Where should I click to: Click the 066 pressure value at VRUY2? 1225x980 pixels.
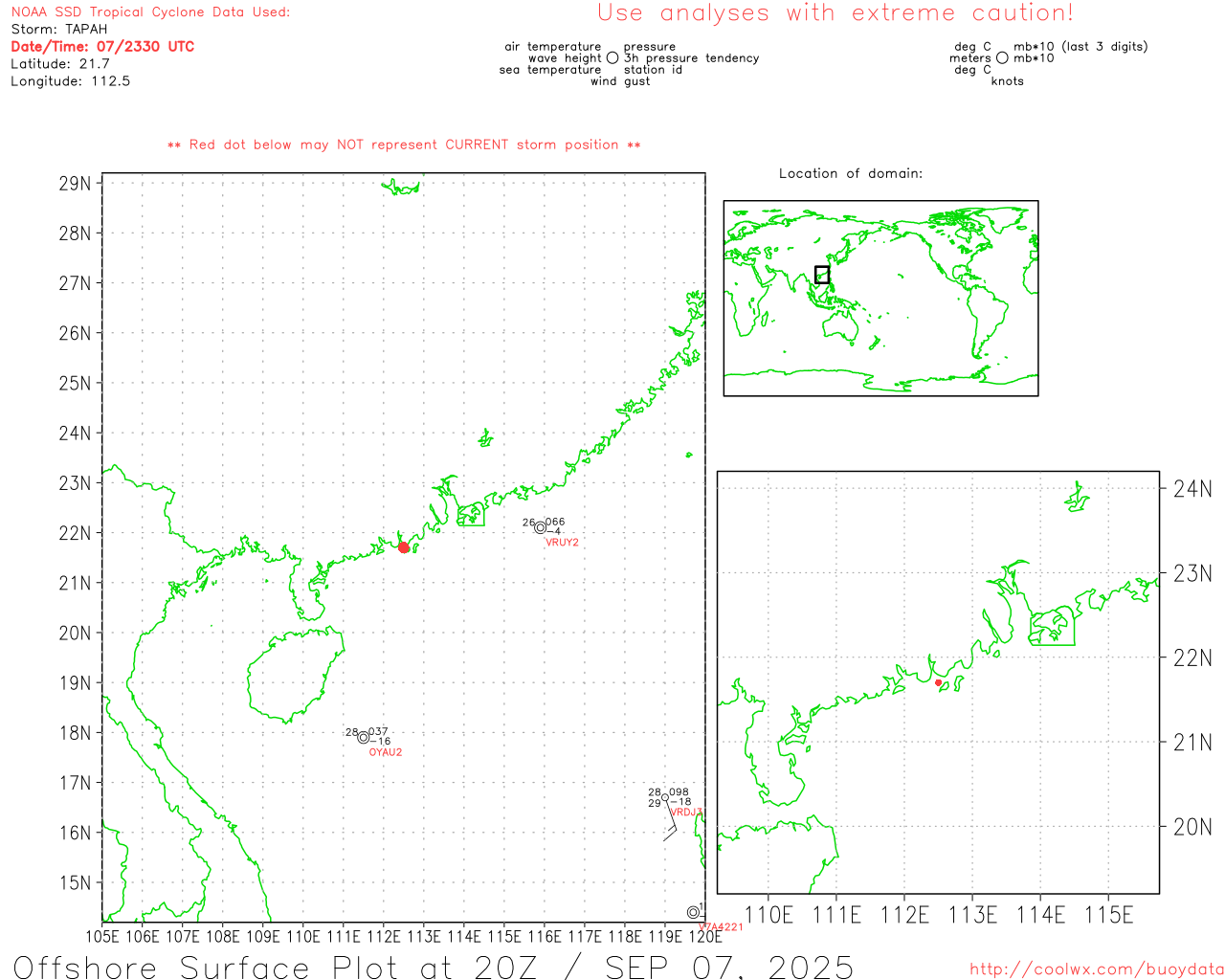(x=555, y=523)
